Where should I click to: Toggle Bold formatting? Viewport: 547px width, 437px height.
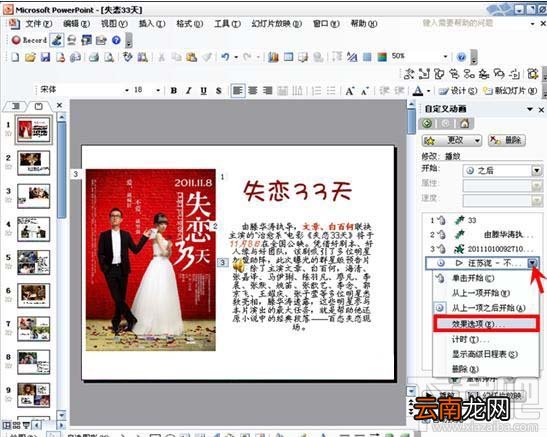173,91
